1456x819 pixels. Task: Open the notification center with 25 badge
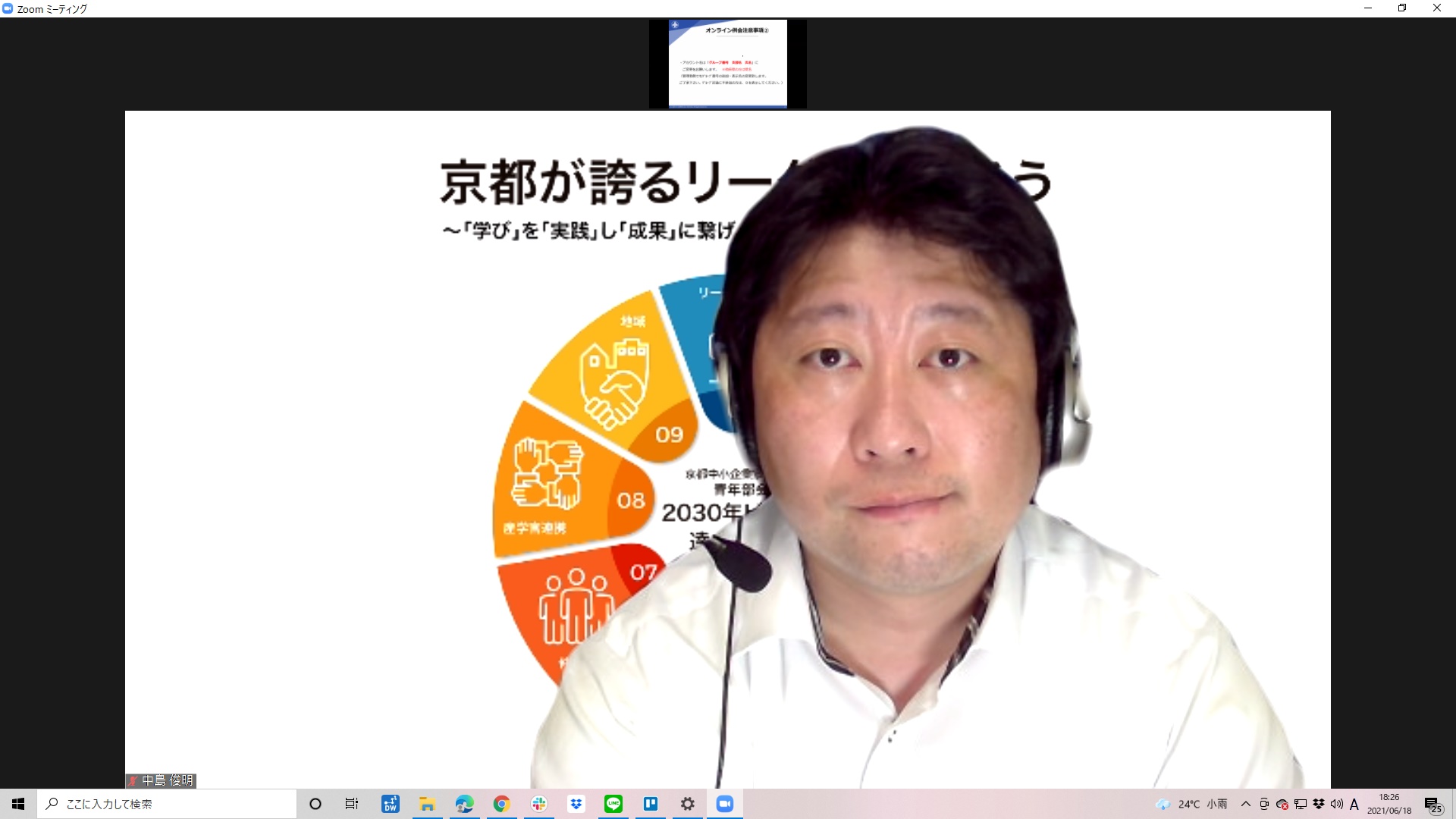coord(1432,805)
